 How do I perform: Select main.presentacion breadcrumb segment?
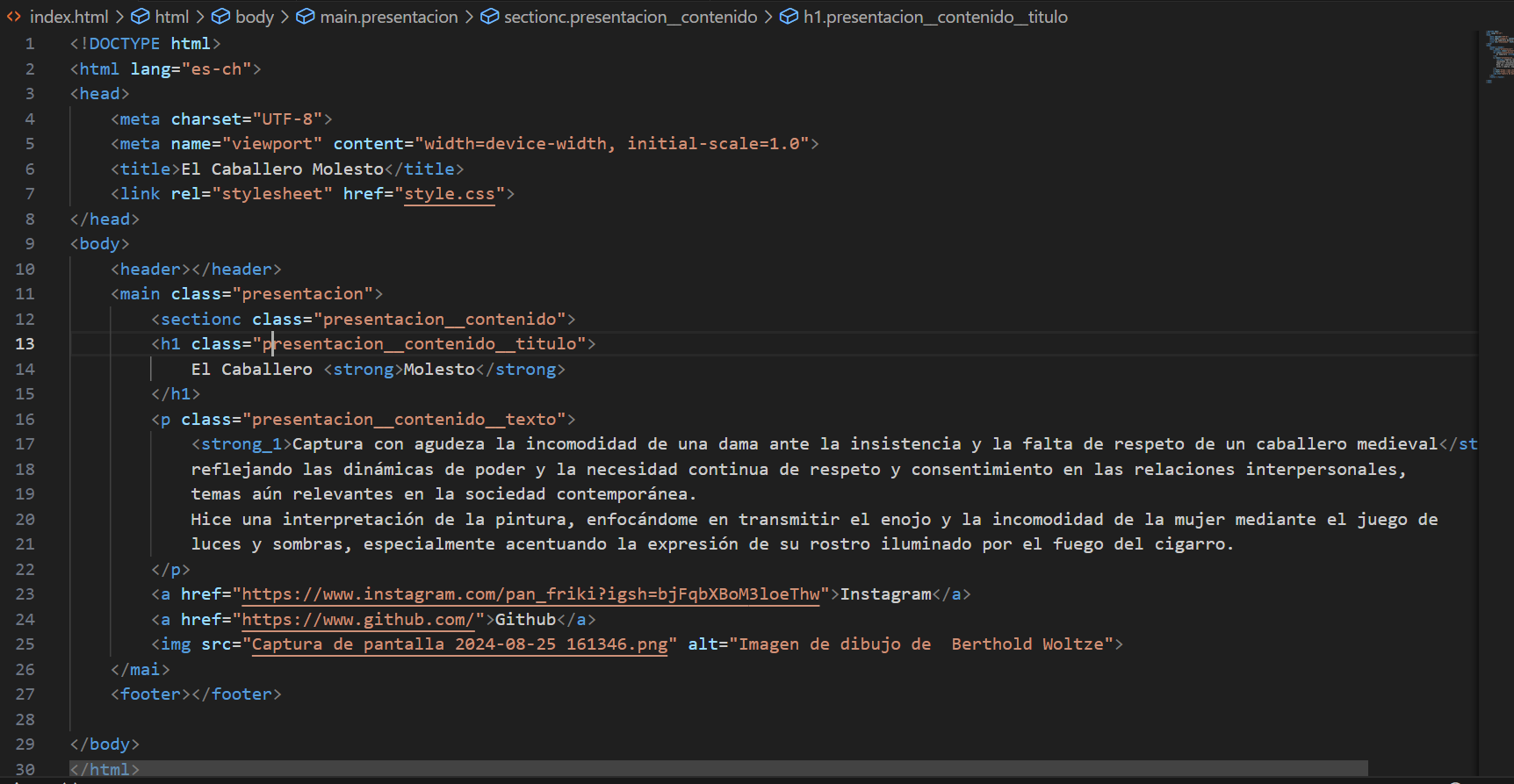tap(388, 17)
